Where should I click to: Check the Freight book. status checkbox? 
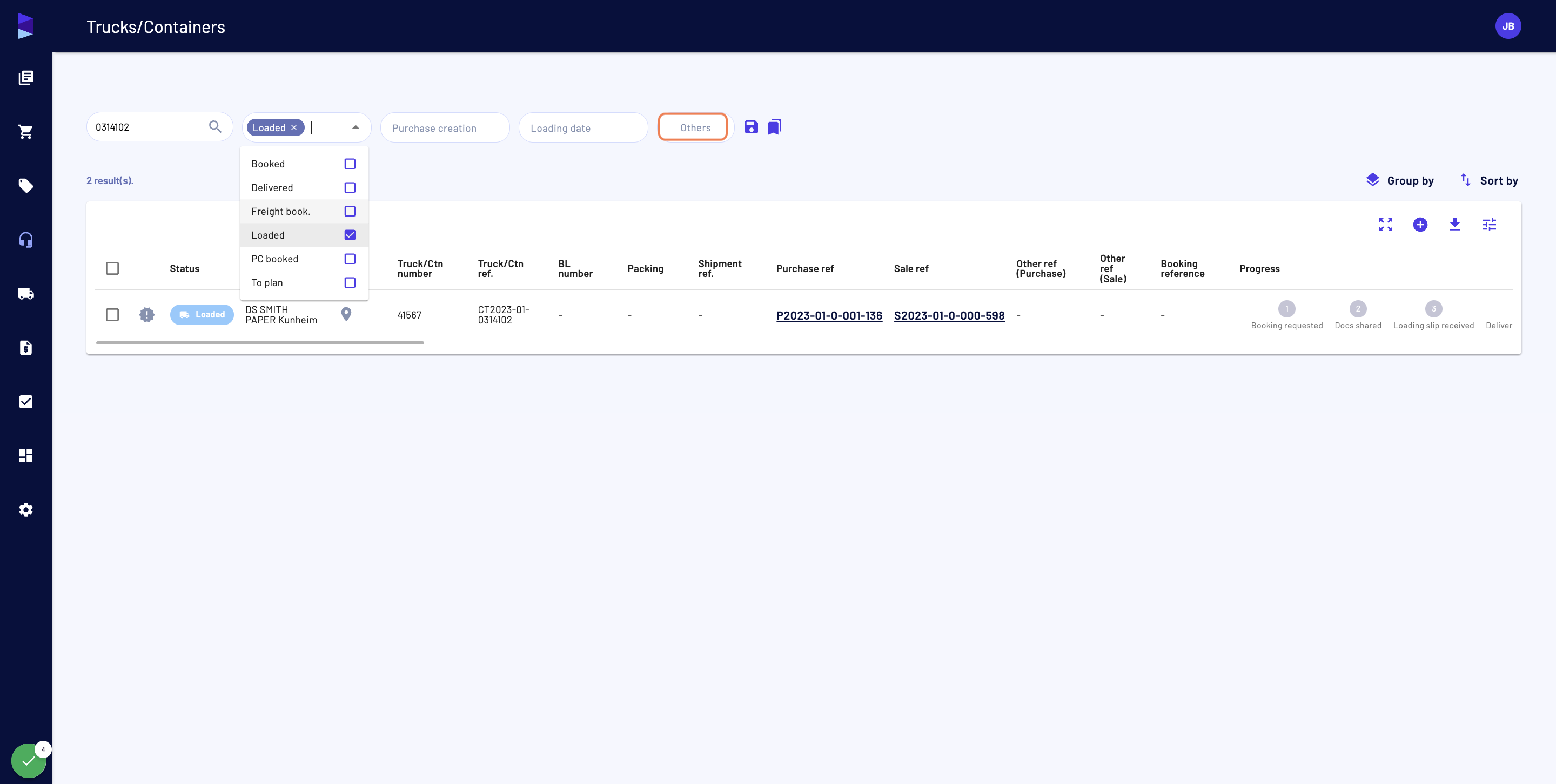350,211
